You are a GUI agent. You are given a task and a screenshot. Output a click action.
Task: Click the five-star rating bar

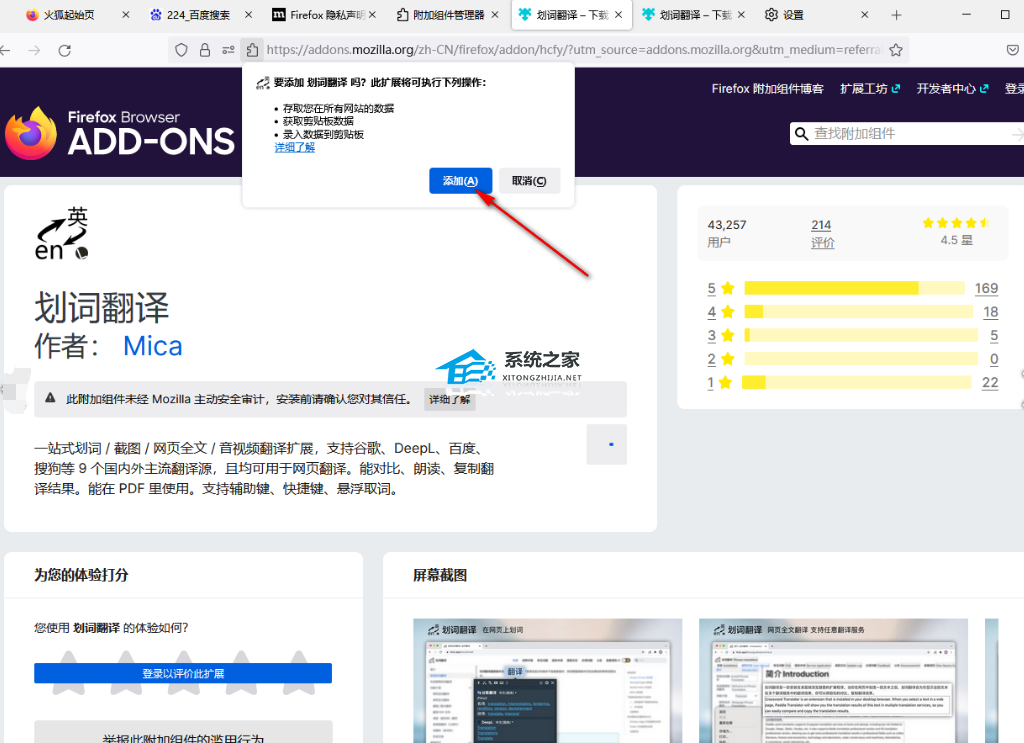click(x=854, y=288)
